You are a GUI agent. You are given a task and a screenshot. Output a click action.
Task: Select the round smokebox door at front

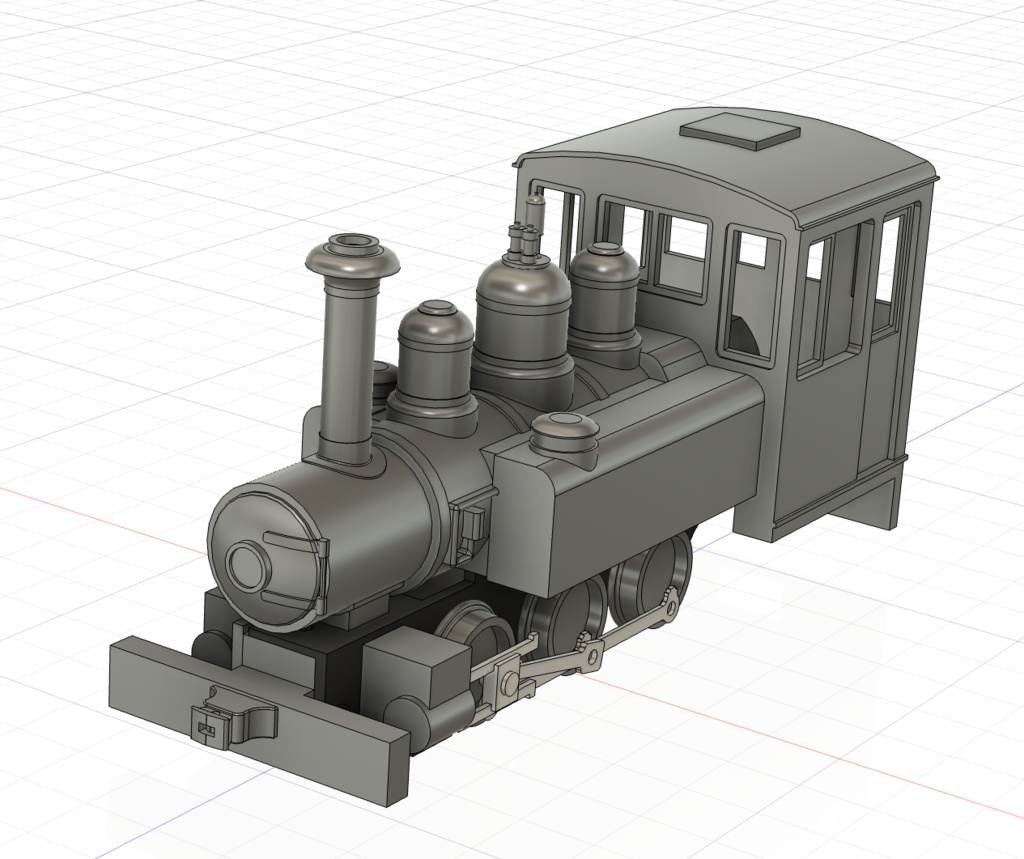coord(269,562)
